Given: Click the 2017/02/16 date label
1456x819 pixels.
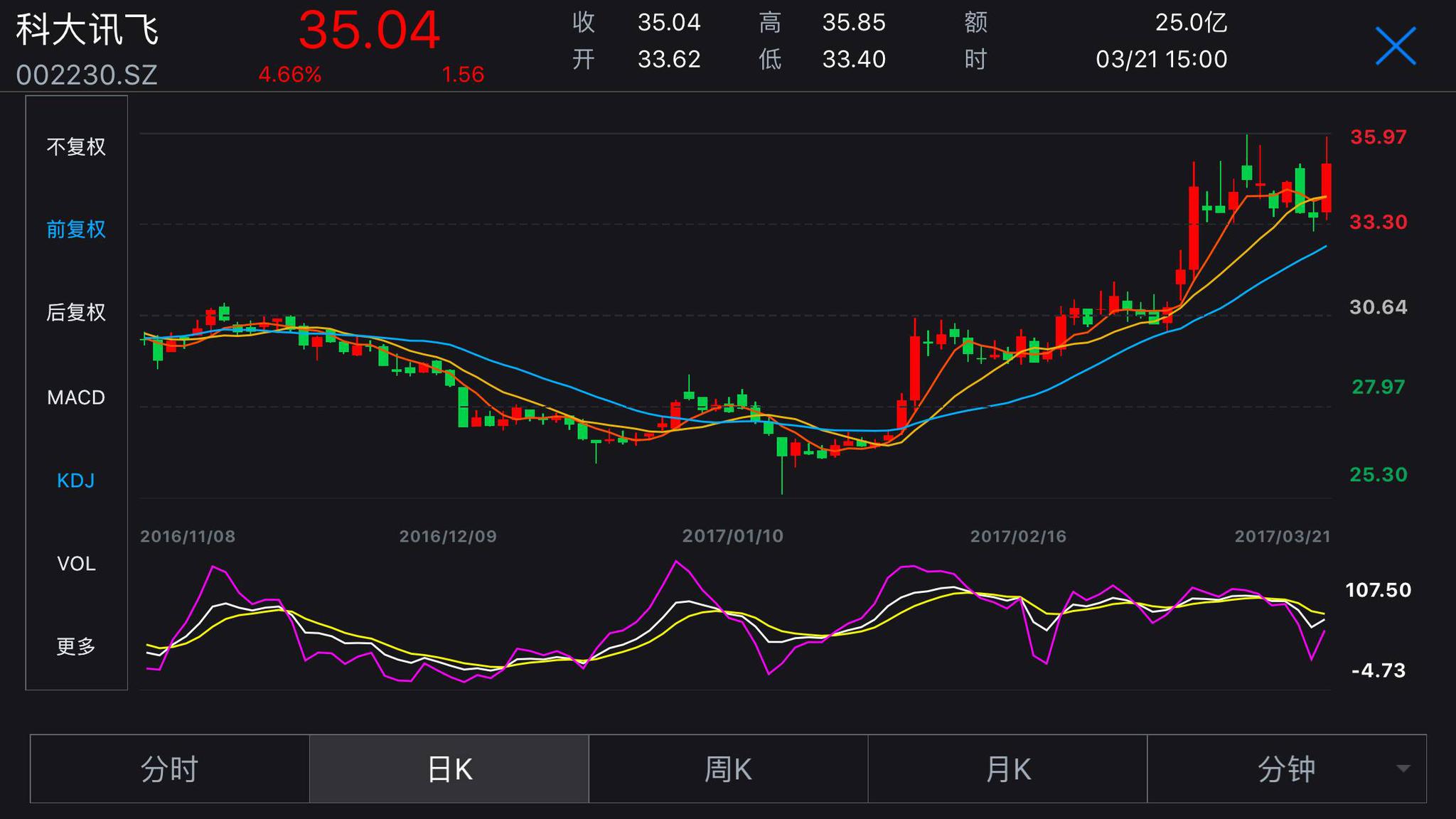Looking at the screenshot, I should tap(1018, 536).
